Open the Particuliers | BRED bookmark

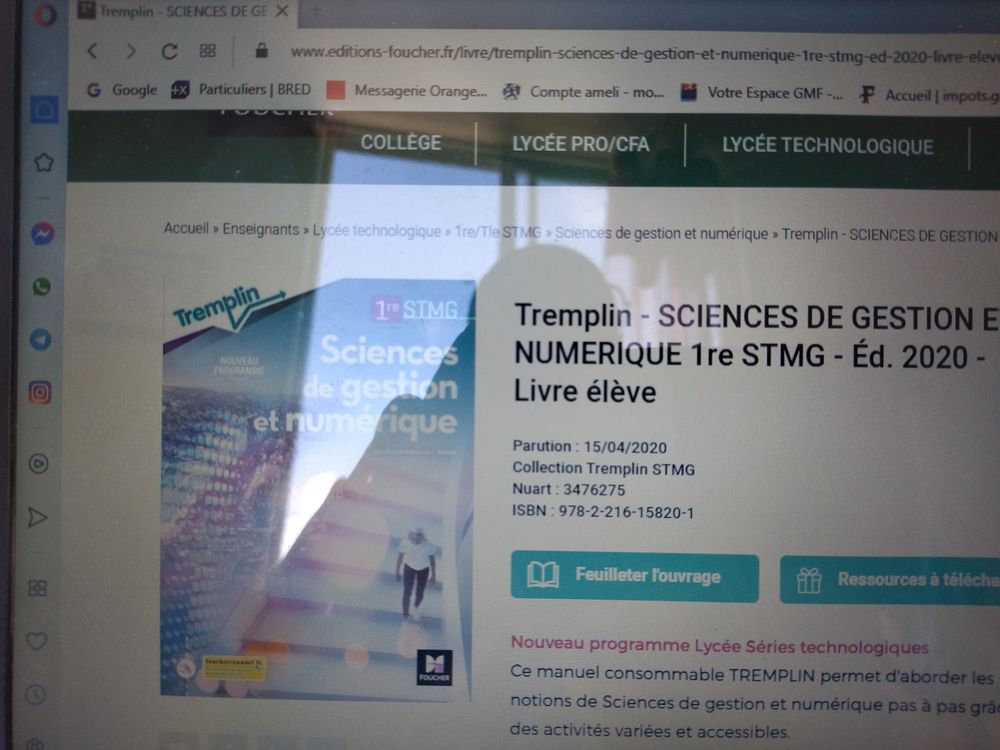(241, 90)
